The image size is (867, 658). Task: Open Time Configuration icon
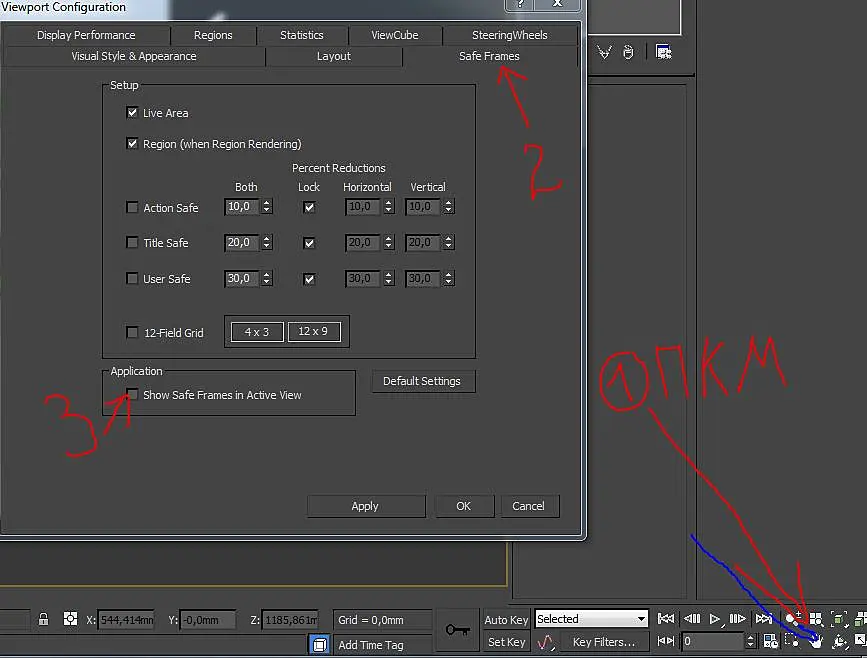770,641
